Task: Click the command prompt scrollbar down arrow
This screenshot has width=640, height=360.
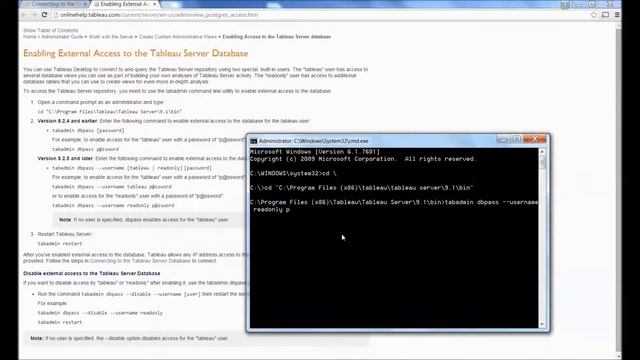Action: (542, 324)
